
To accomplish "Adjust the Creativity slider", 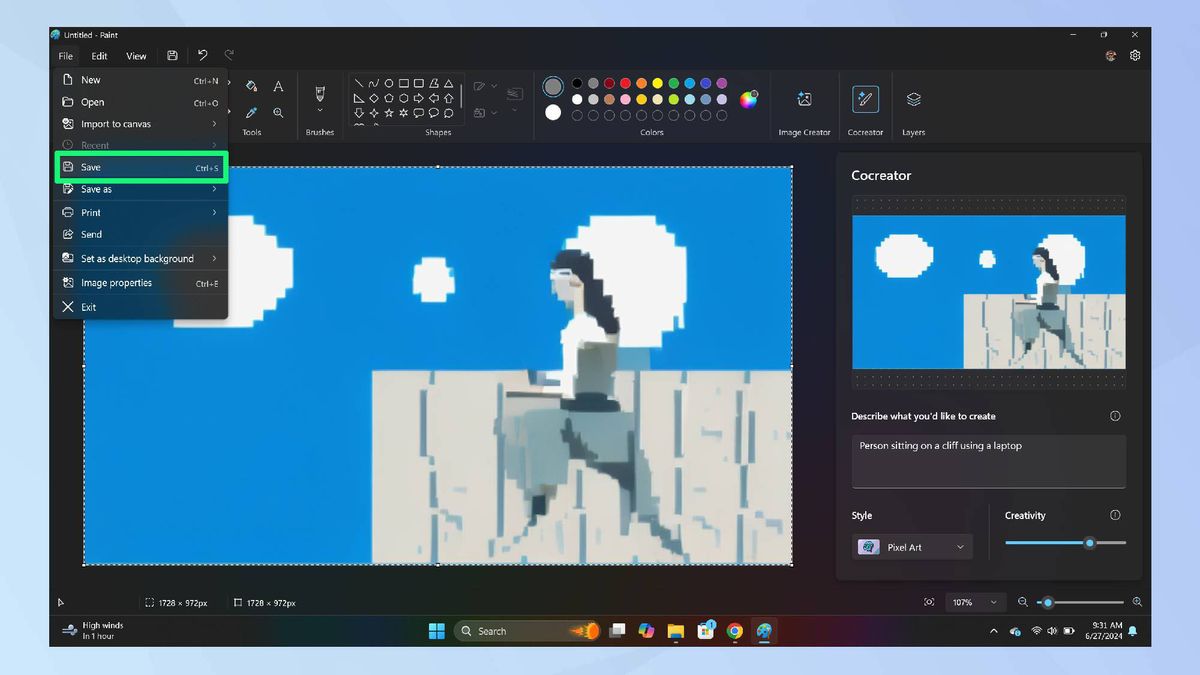I will tap(1089, 543).
